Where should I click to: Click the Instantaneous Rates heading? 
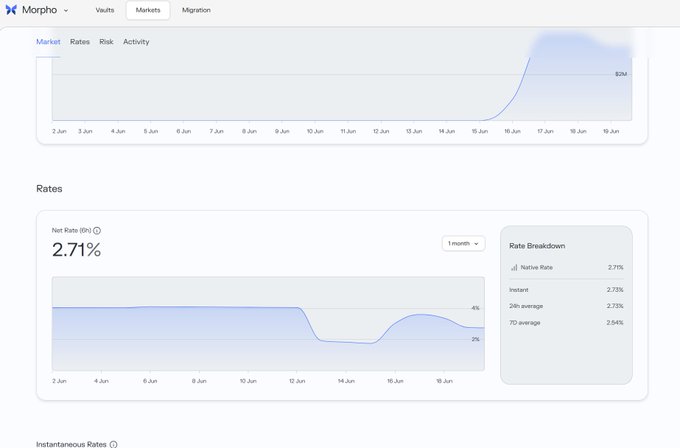pyautogui.click(x=71, y=445)
